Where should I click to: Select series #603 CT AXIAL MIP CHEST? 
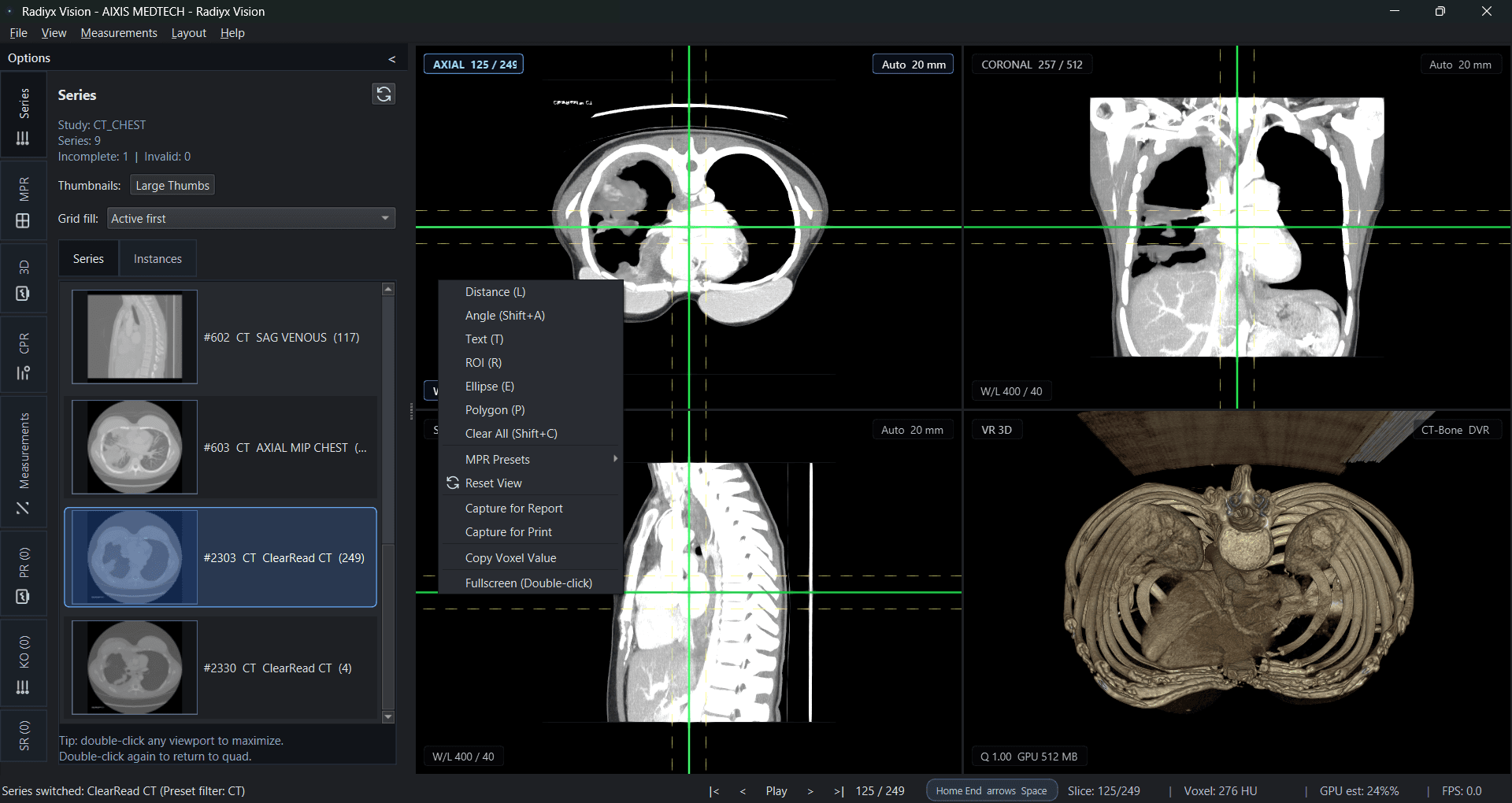(x=220, y=447)
